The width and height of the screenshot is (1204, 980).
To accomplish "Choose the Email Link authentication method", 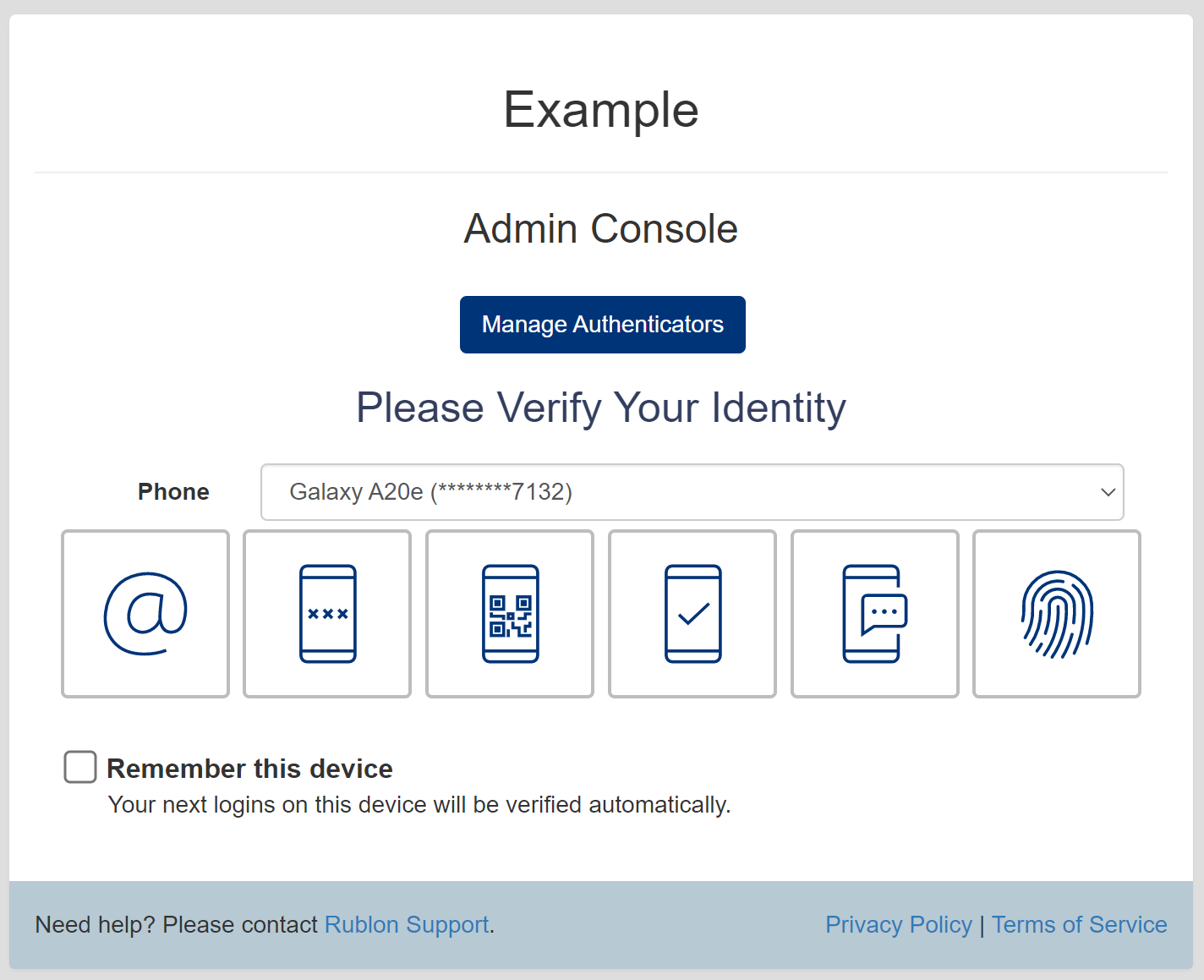I will [x=145, y=614].
